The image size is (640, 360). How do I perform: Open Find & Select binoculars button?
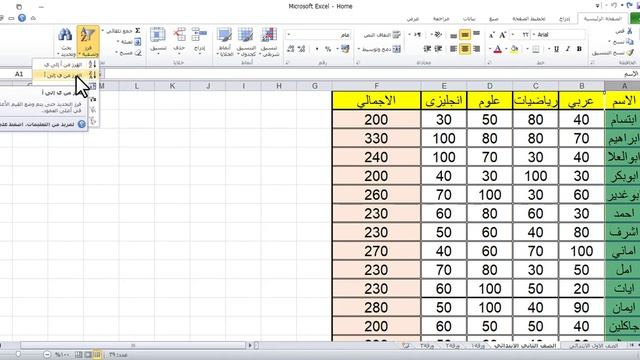pyautogui.click(x=66, y=42)
